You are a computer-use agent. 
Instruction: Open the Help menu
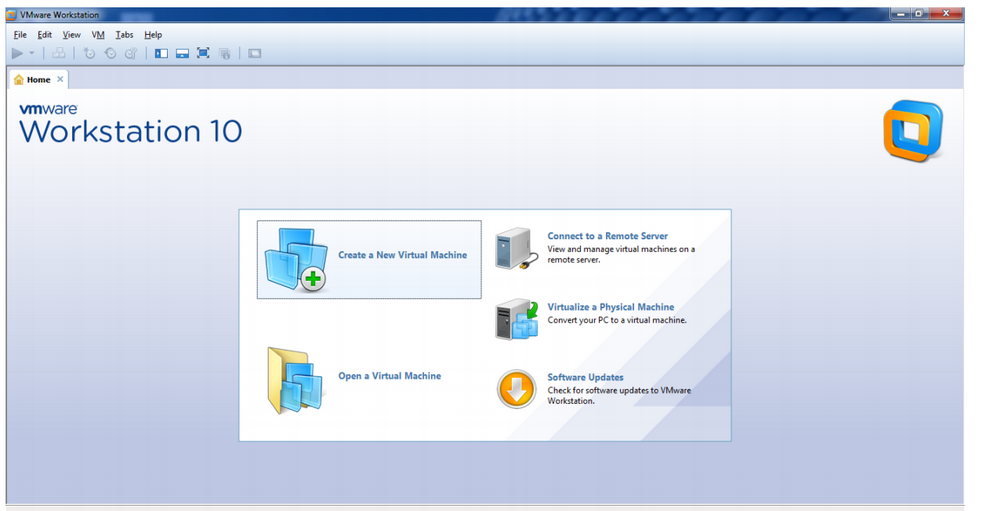point(152,35)
